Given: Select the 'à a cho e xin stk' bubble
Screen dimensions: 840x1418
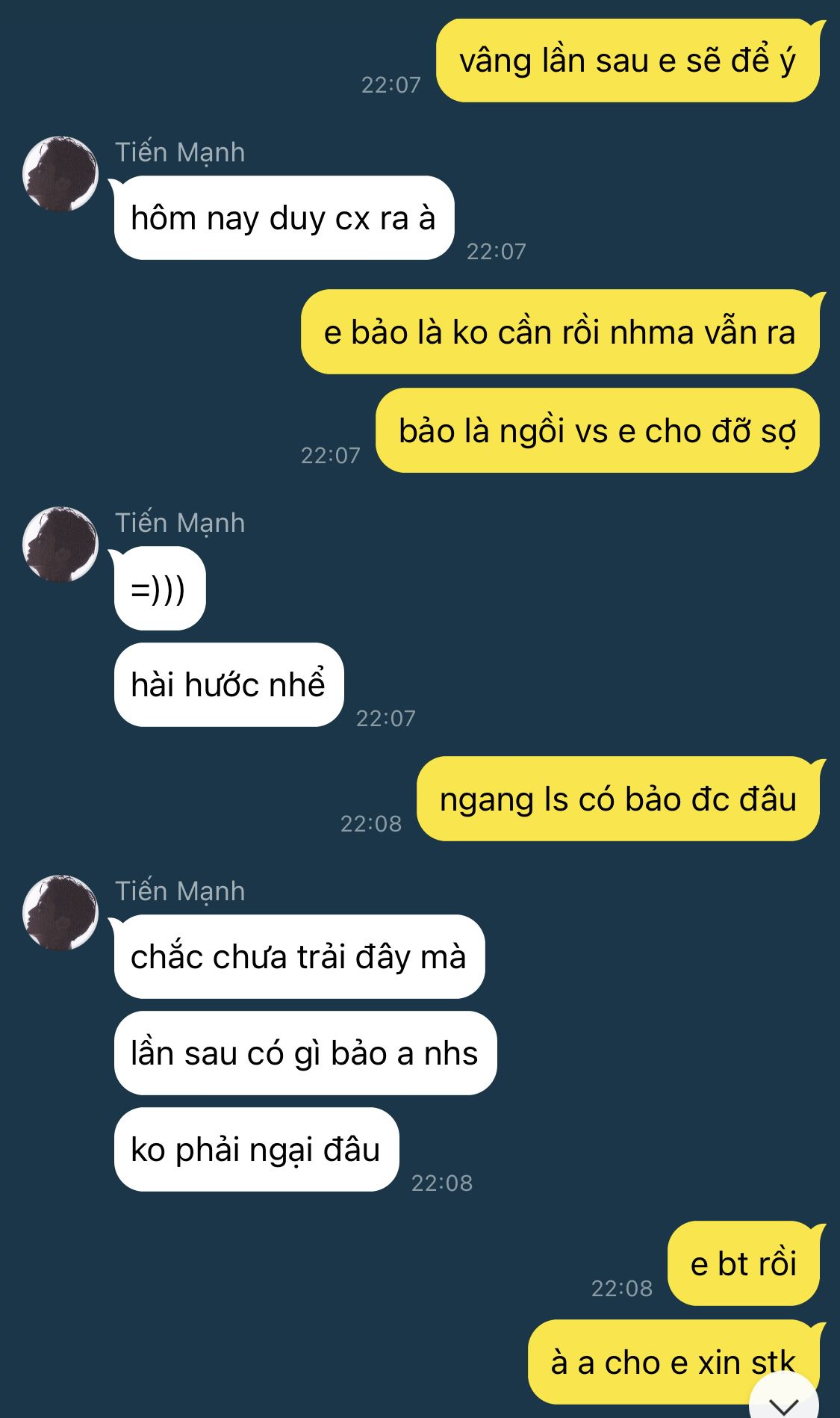Looking at the screenshot, I should coord(673,1362).
